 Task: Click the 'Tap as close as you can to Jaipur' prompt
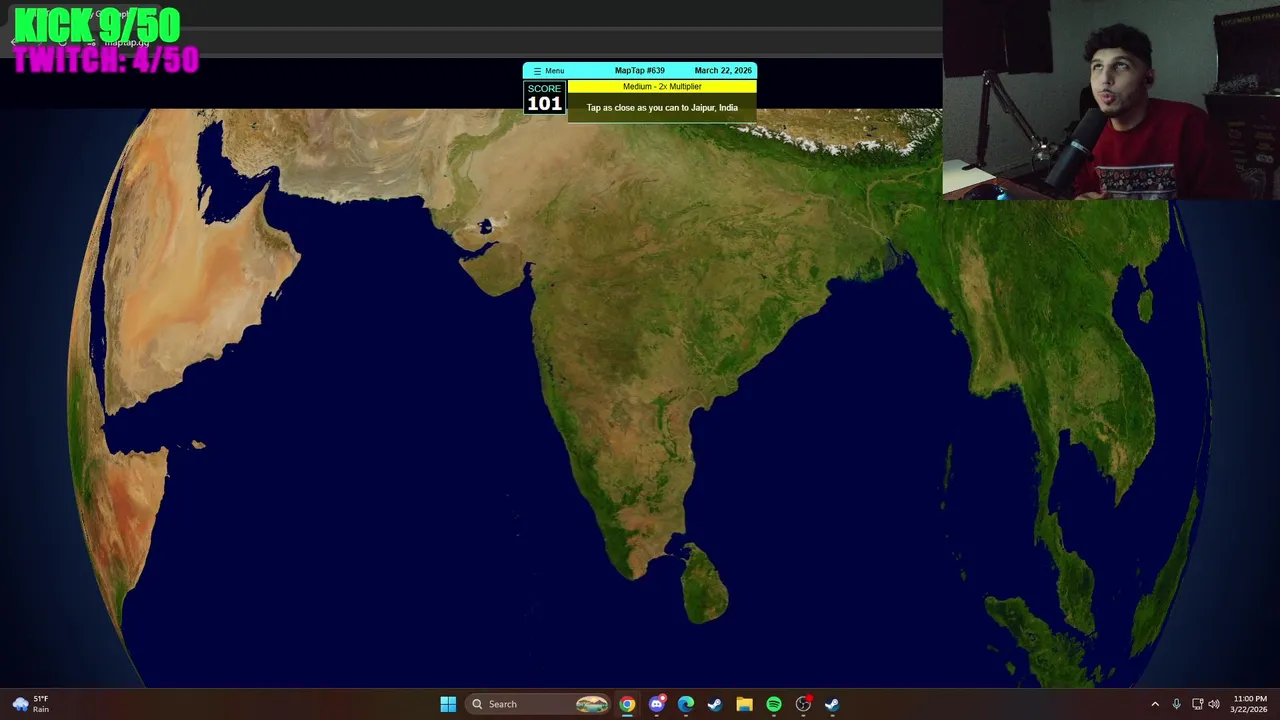pyautogui.click(x=662, y=108)
